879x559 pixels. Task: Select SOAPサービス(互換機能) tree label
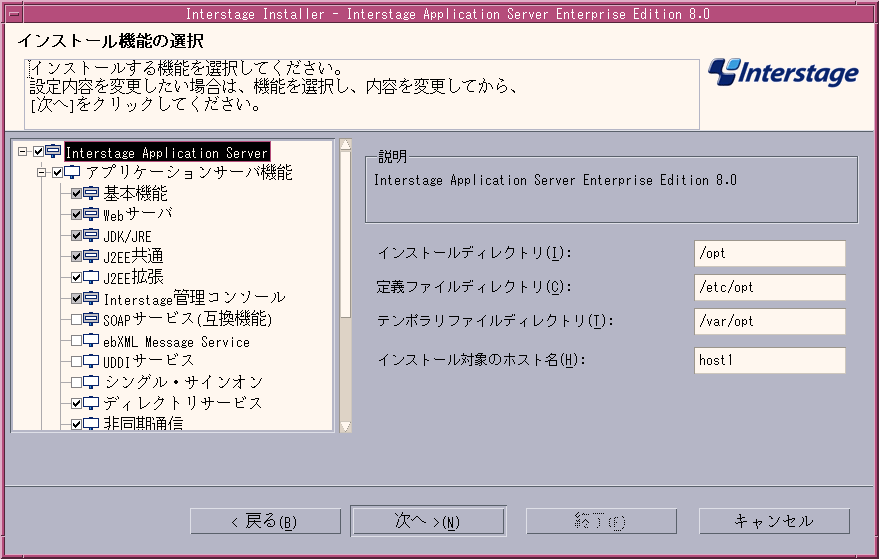point(187,319)
